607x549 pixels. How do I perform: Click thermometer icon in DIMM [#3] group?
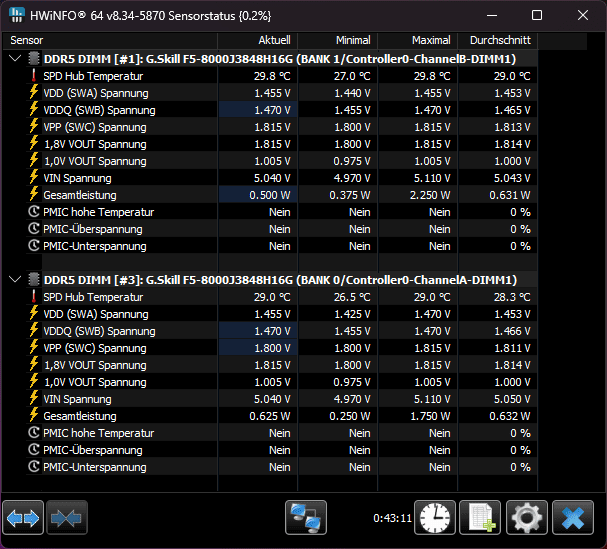pos(34,297)
